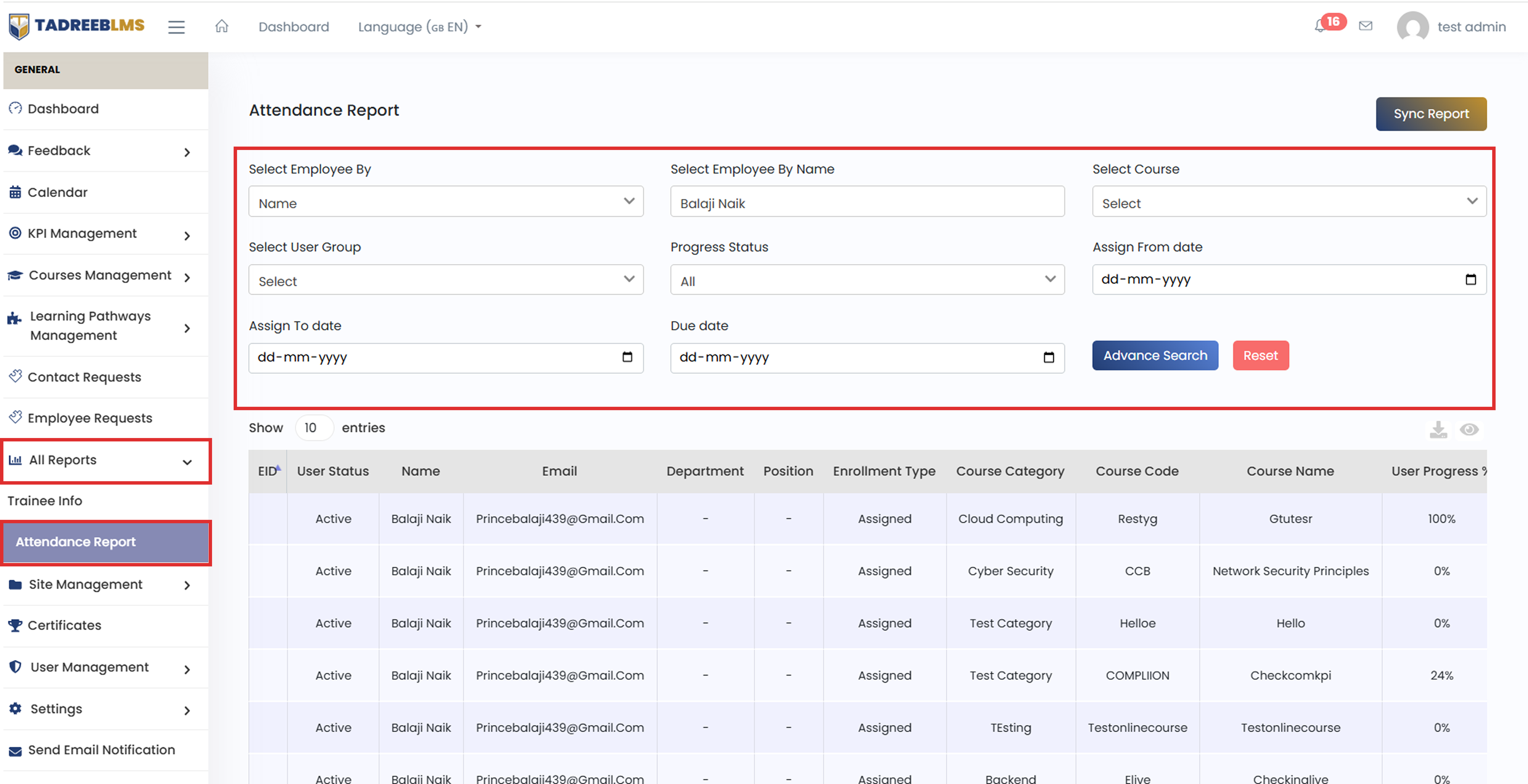Click the Due date input

(867, 358)
